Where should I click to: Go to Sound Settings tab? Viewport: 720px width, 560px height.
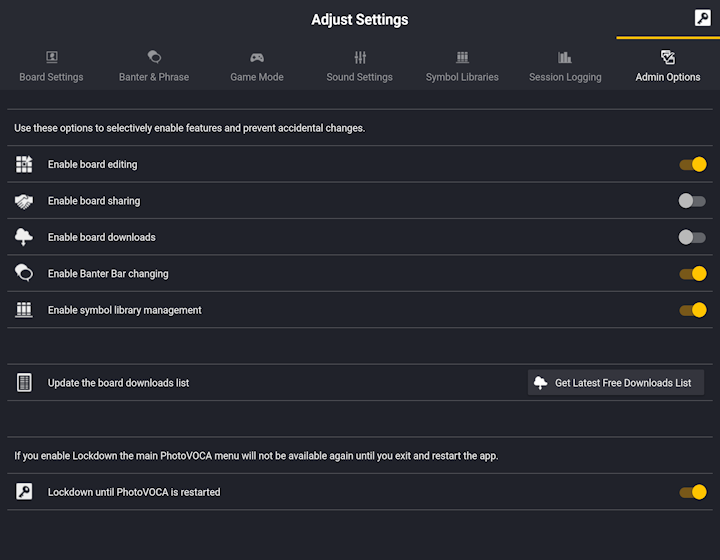(x=360, y=67)
